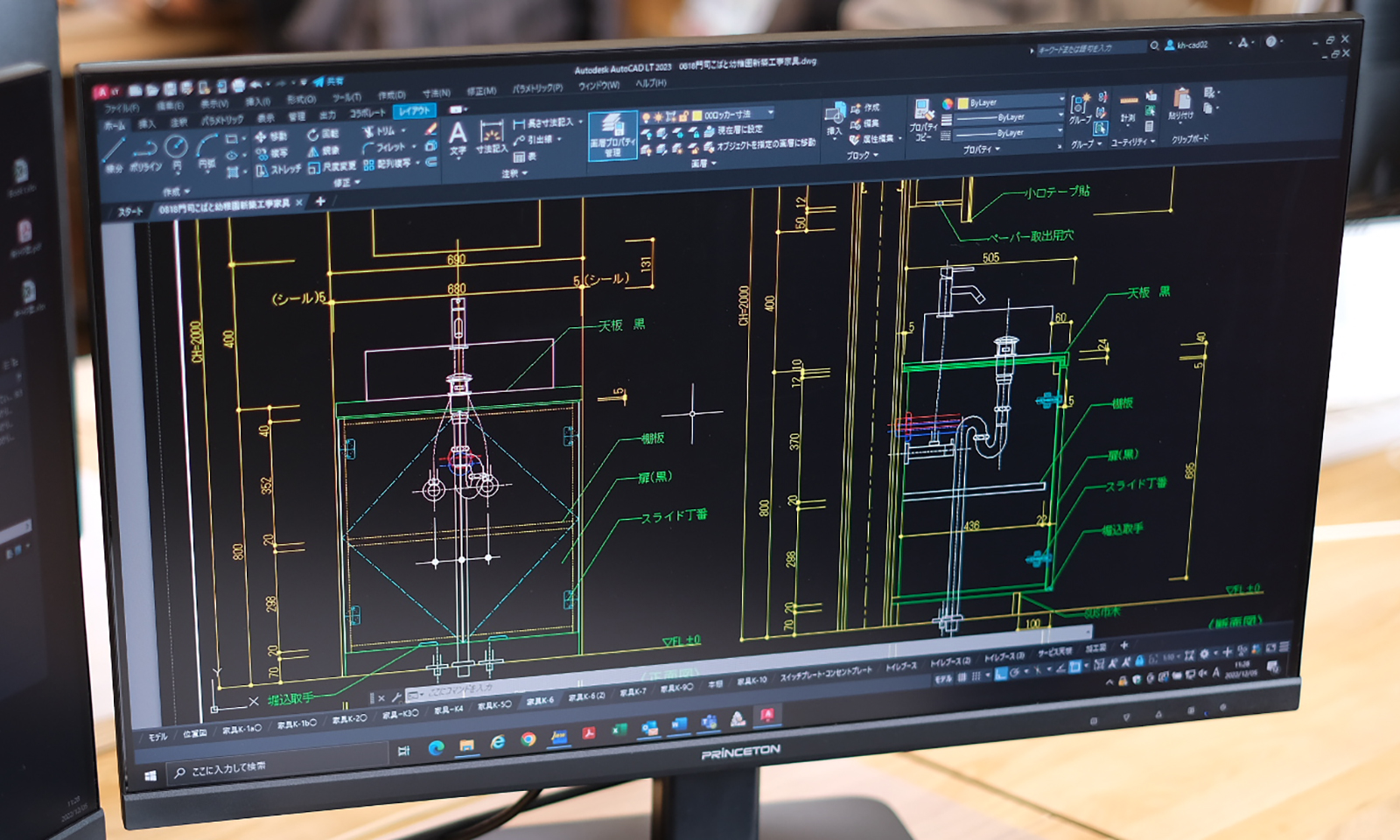The width and height of the screenshot is (1400, 840).
Task: Expand the Modify (修正) panel
Action: 346,183
